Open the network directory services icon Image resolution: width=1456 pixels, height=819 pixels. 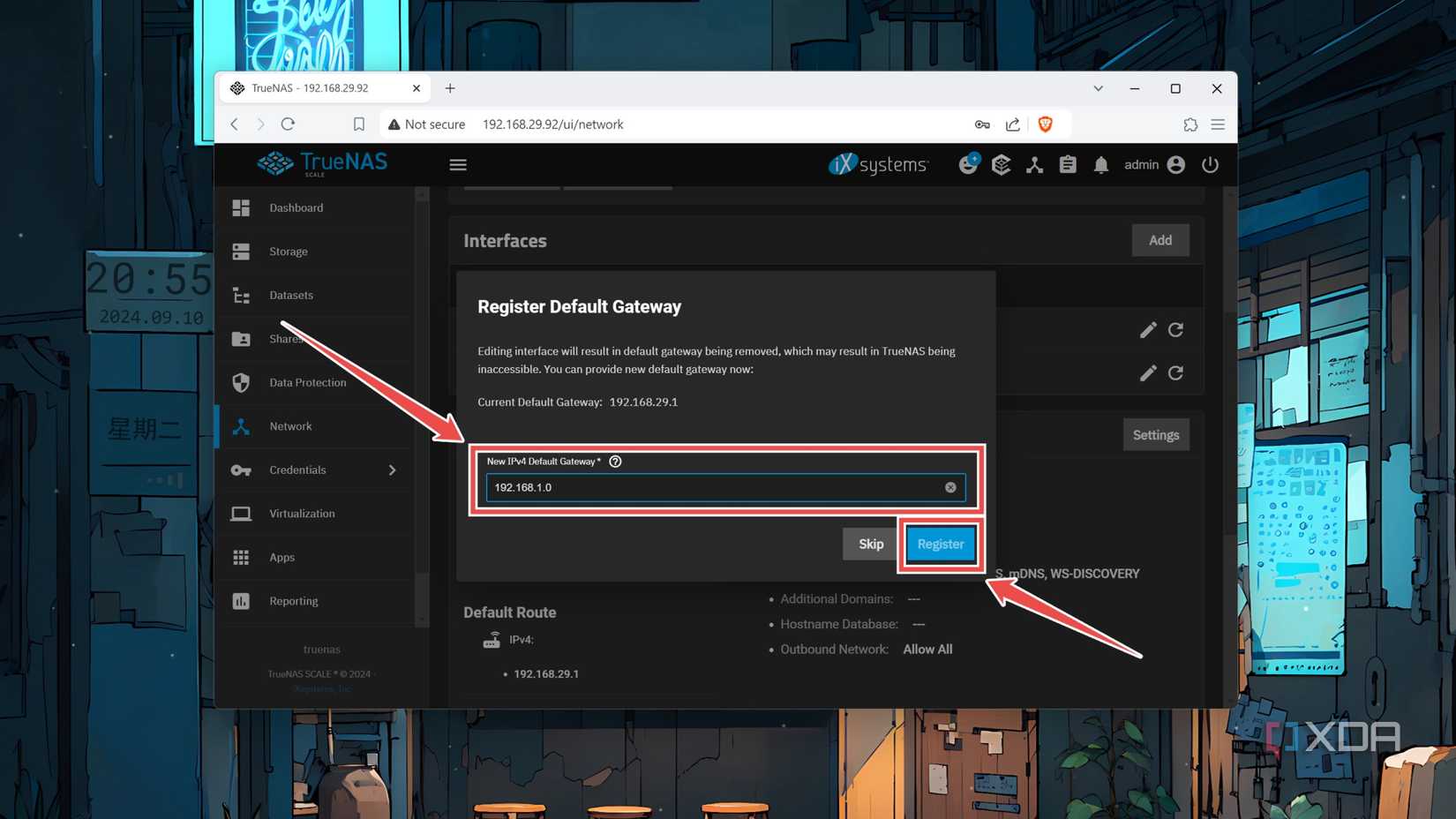(x=1034, y=165)
